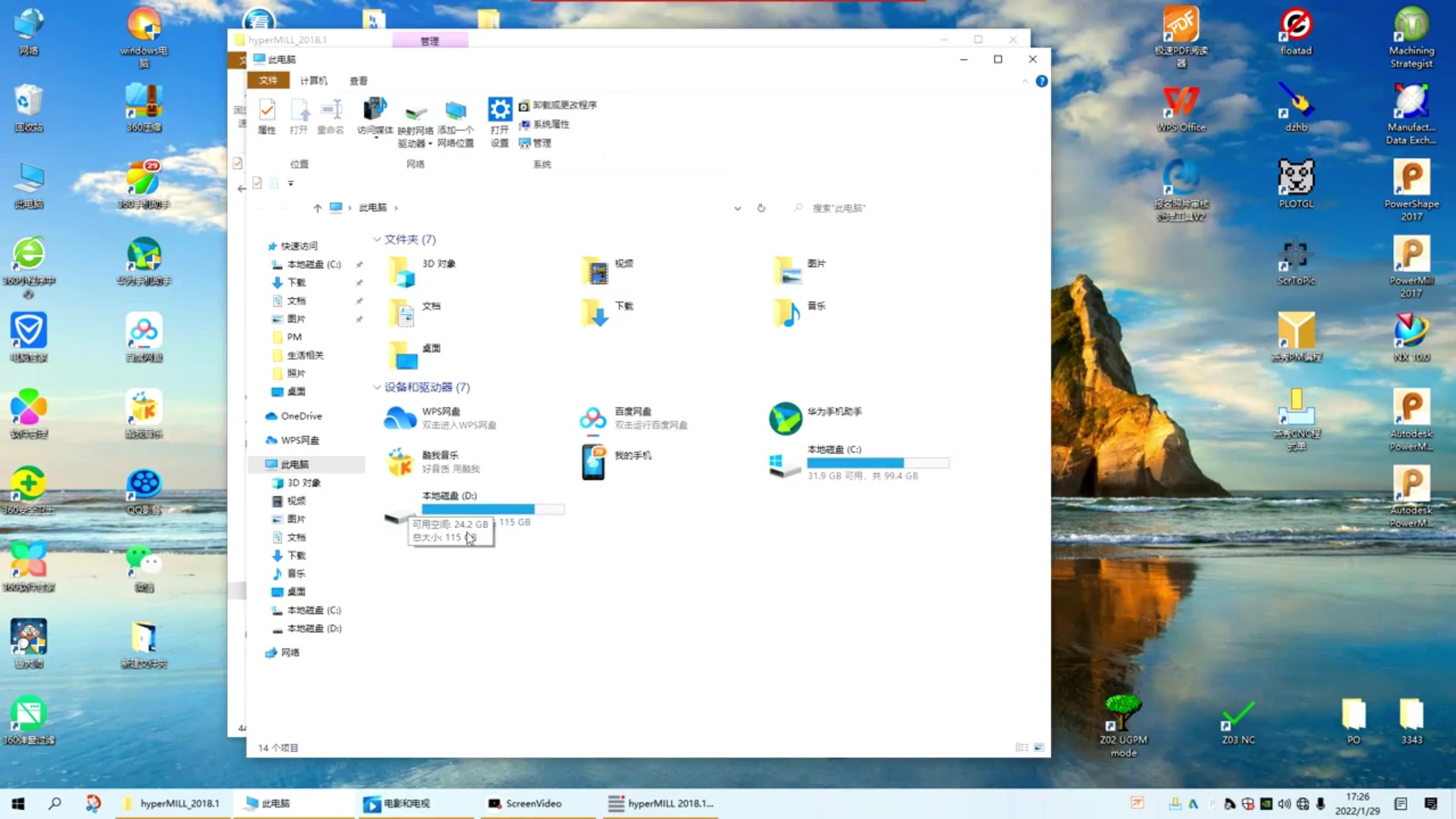
Task: Expand 文件夹 section
Action: 381,239
